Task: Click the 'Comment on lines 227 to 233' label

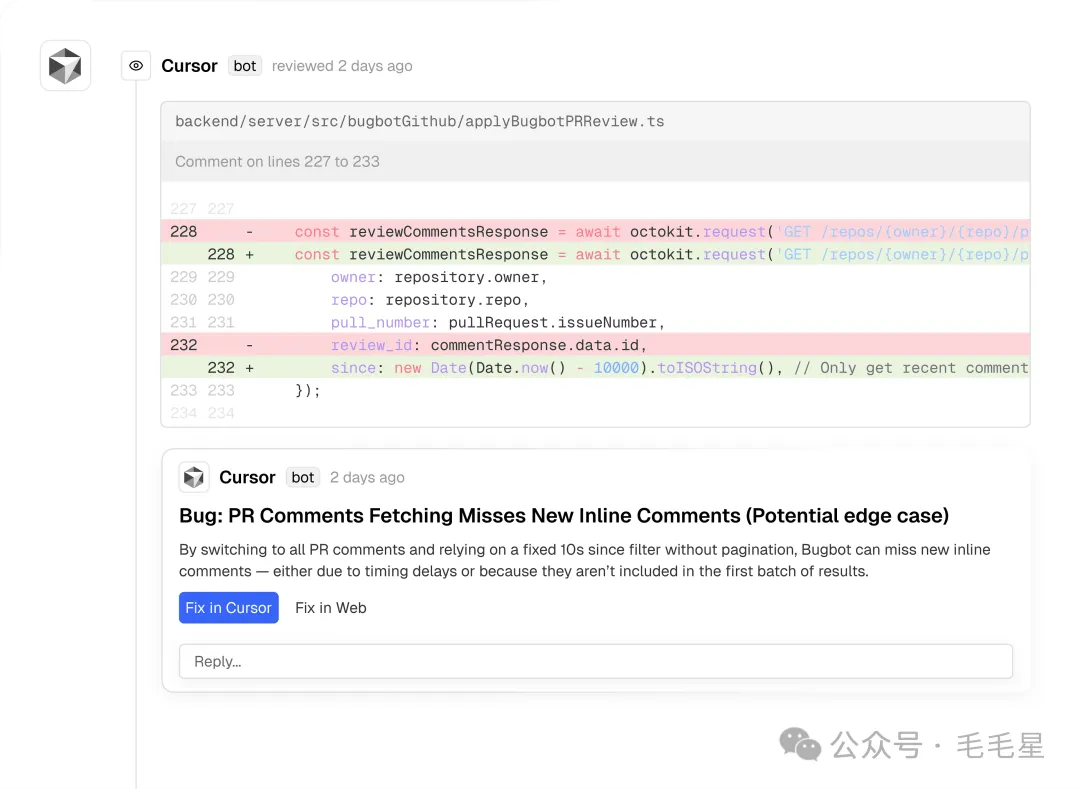Action: pyautogui.click(x=278, y=161)
